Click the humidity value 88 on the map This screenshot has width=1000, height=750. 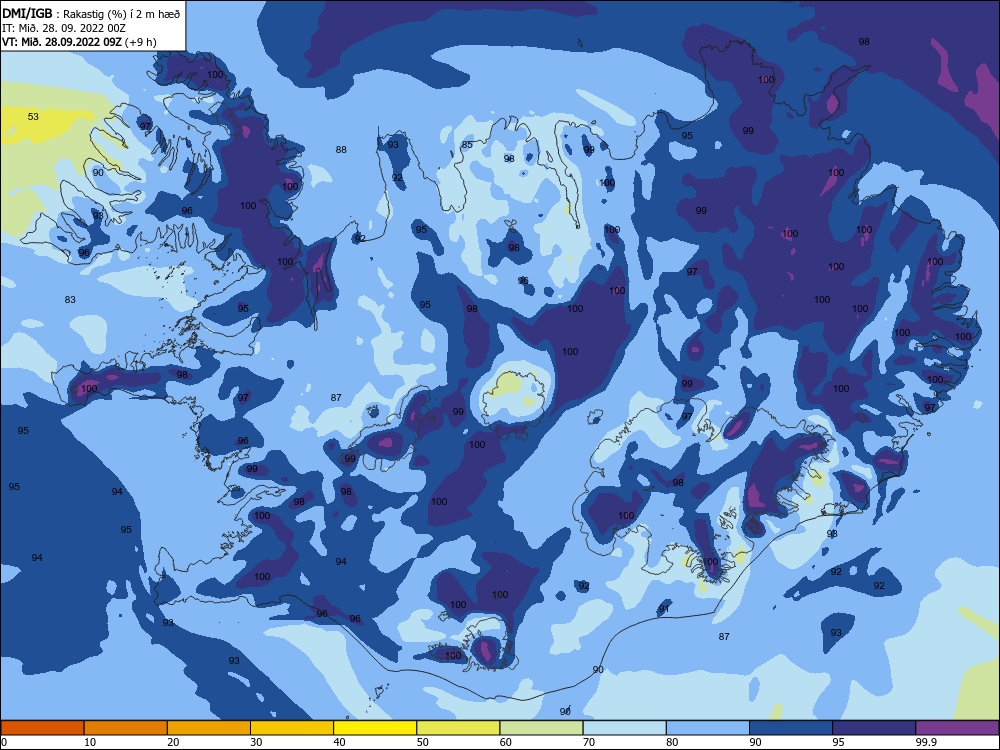tap(341, 150)
